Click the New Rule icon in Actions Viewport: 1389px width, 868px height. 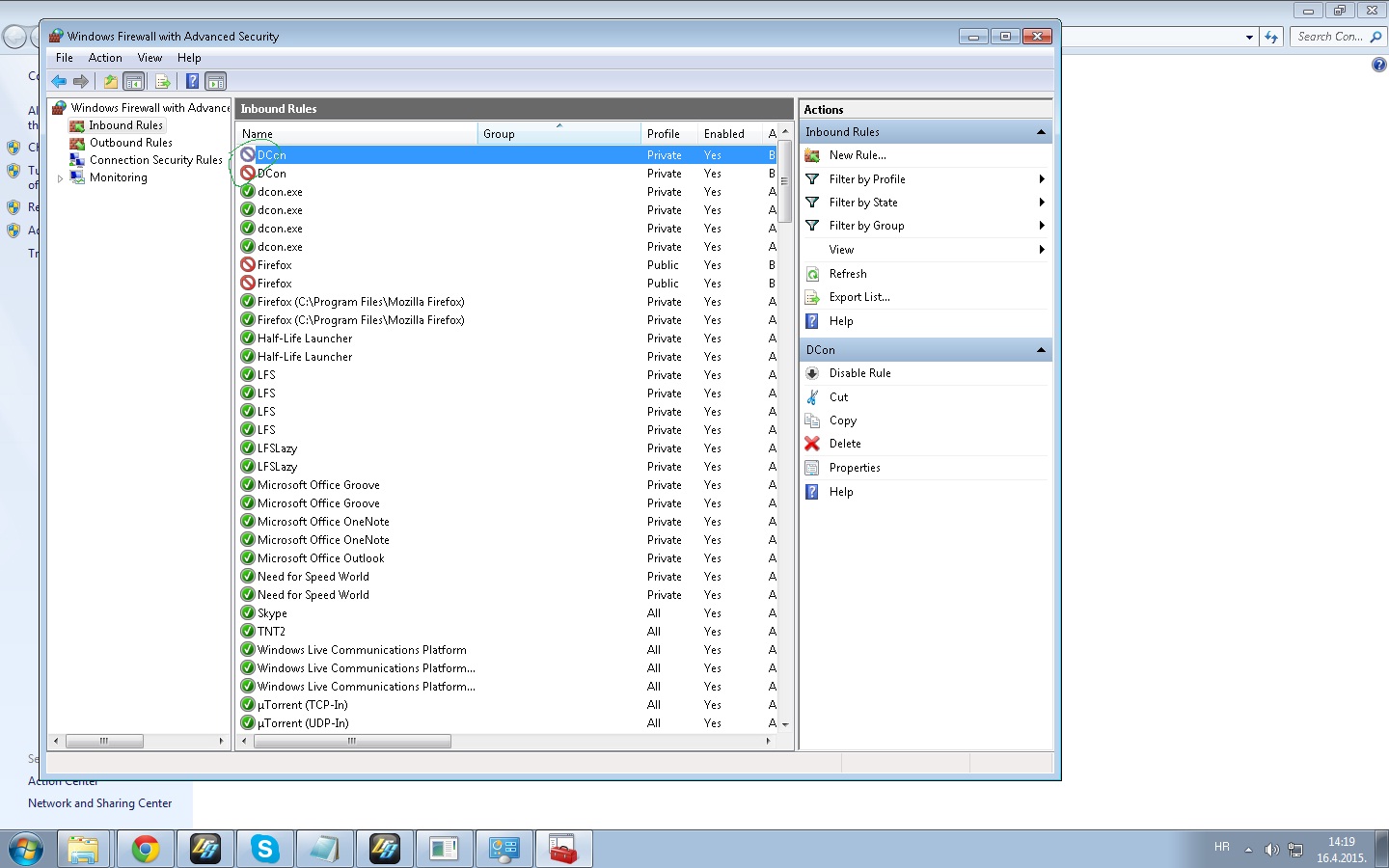[x=812, y=155]
